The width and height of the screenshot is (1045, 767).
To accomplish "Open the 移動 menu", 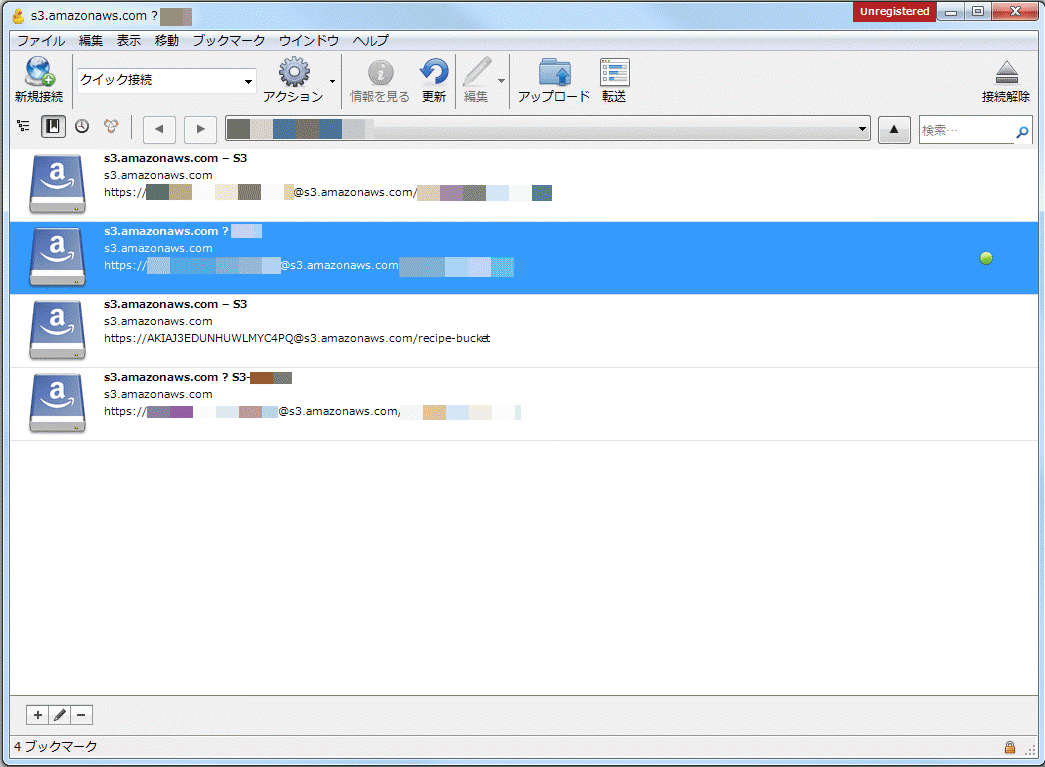I will click(x=167, y=41).
